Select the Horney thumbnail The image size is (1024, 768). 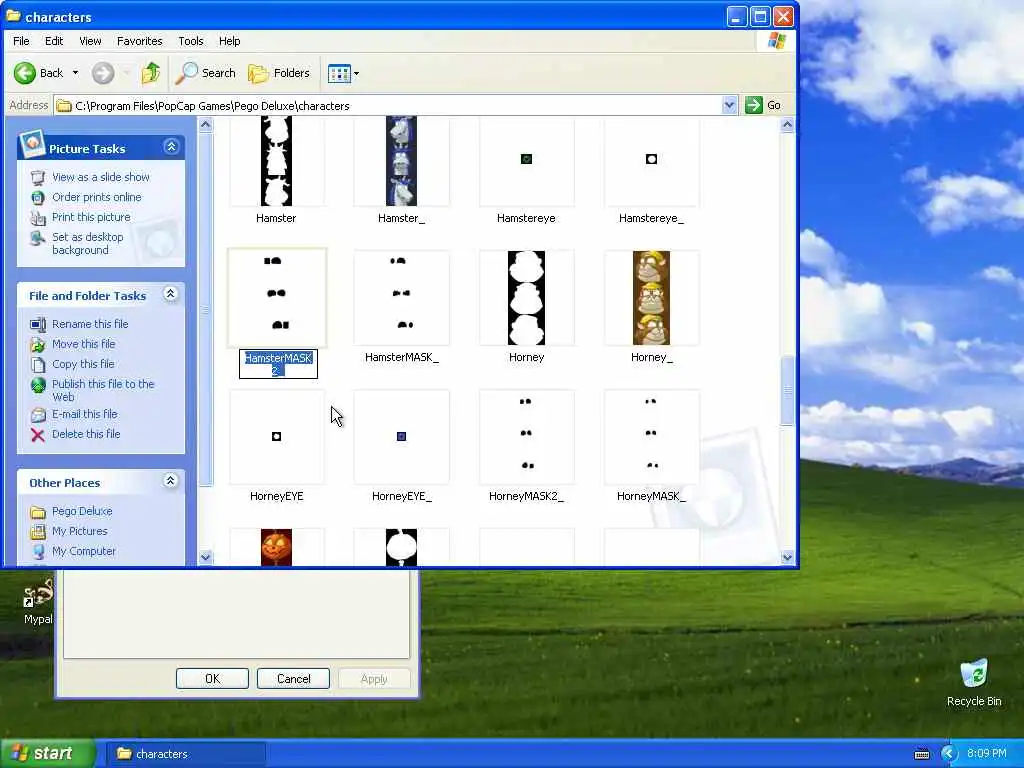pos(526,298)
